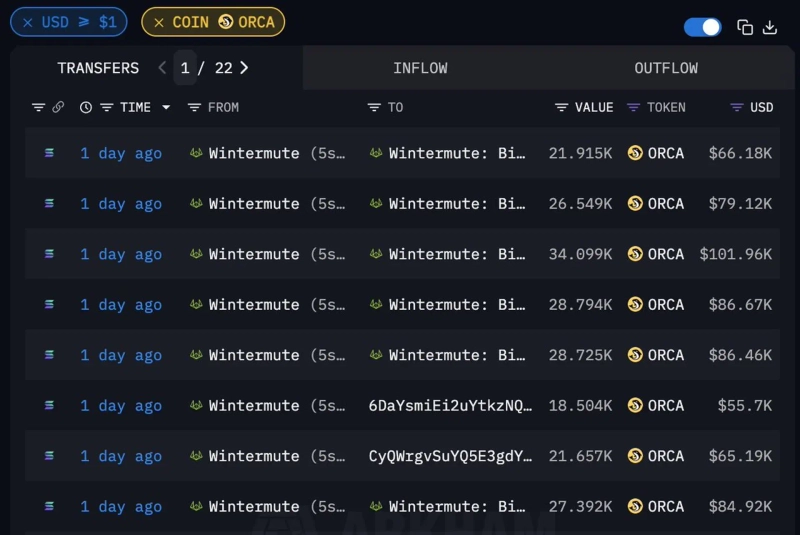Switch to the INFLOW tab

pyautogui.click(x=420, y=68)
